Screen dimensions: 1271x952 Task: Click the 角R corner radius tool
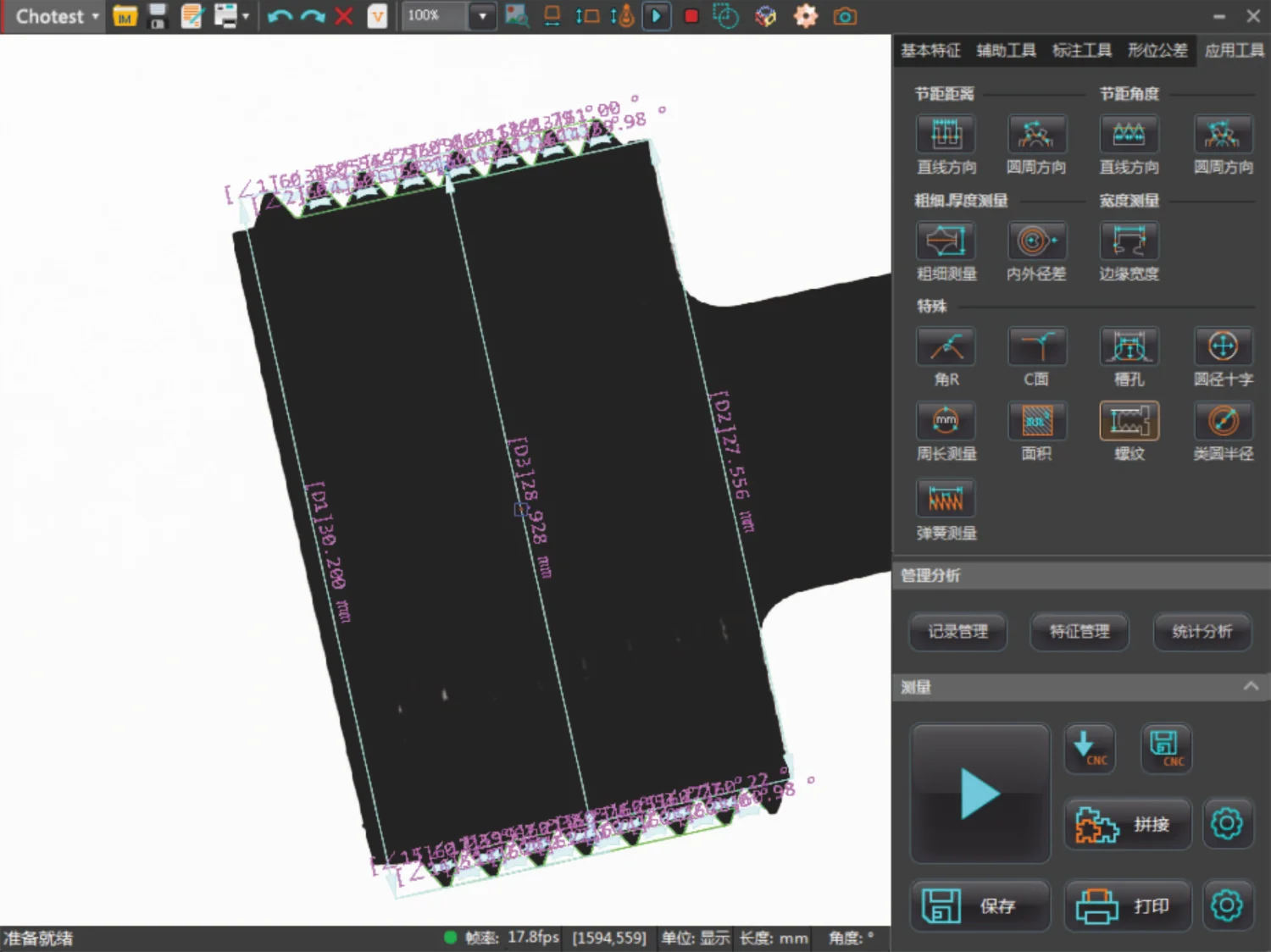coord(946,347)
